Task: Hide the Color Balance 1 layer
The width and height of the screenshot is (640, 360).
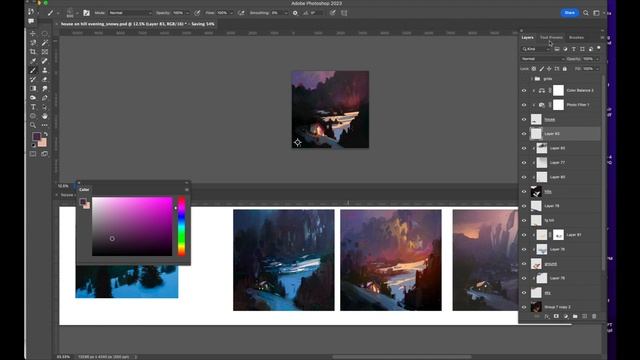Action: pyautogui.click(x=524, y=90)
